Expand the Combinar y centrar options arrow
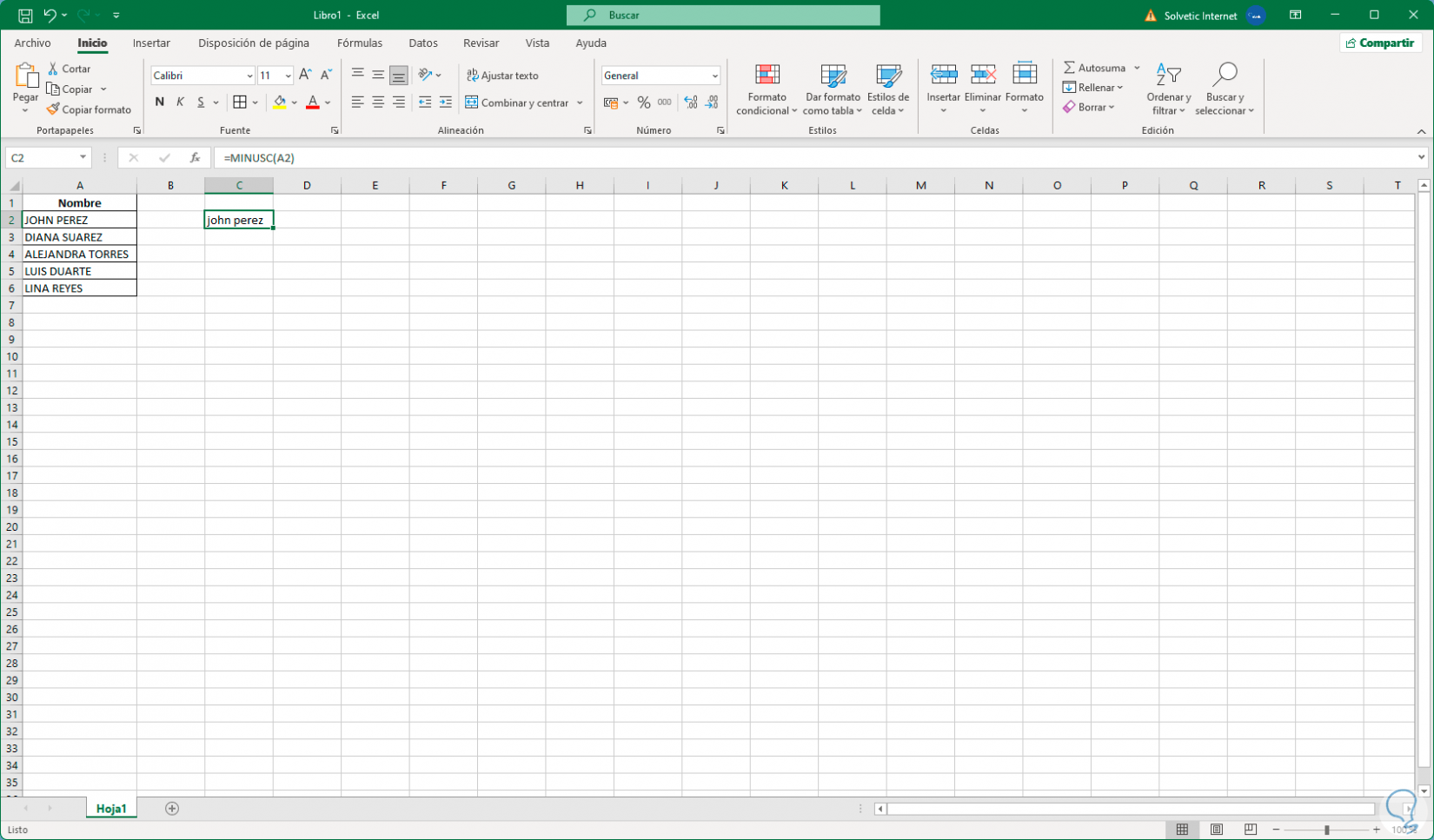1434x840 pixels. [580, 103]
